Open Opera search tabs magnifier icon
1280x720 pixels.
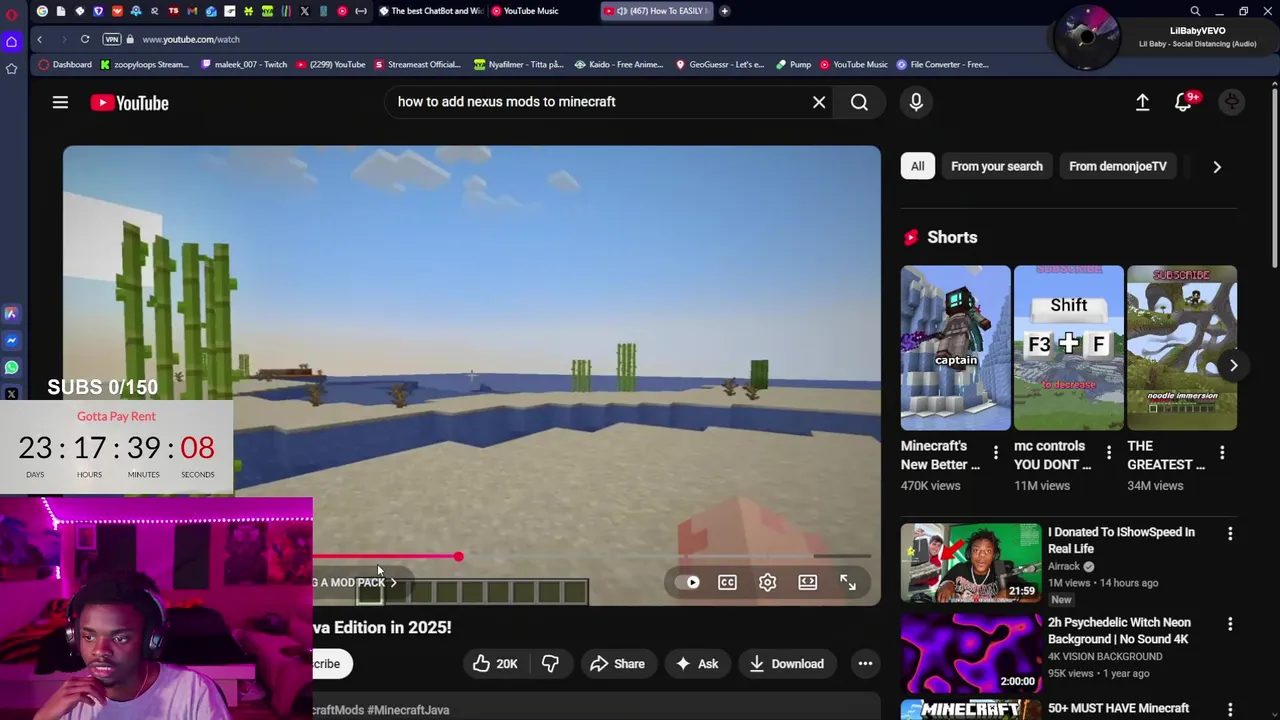click(1195, 11)
